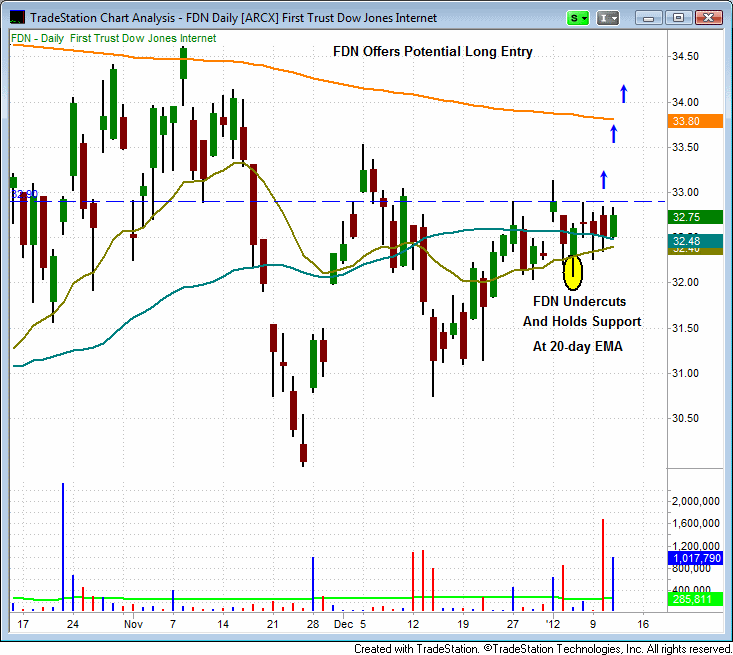Maximize the chart analysis window

click(678, 18)
